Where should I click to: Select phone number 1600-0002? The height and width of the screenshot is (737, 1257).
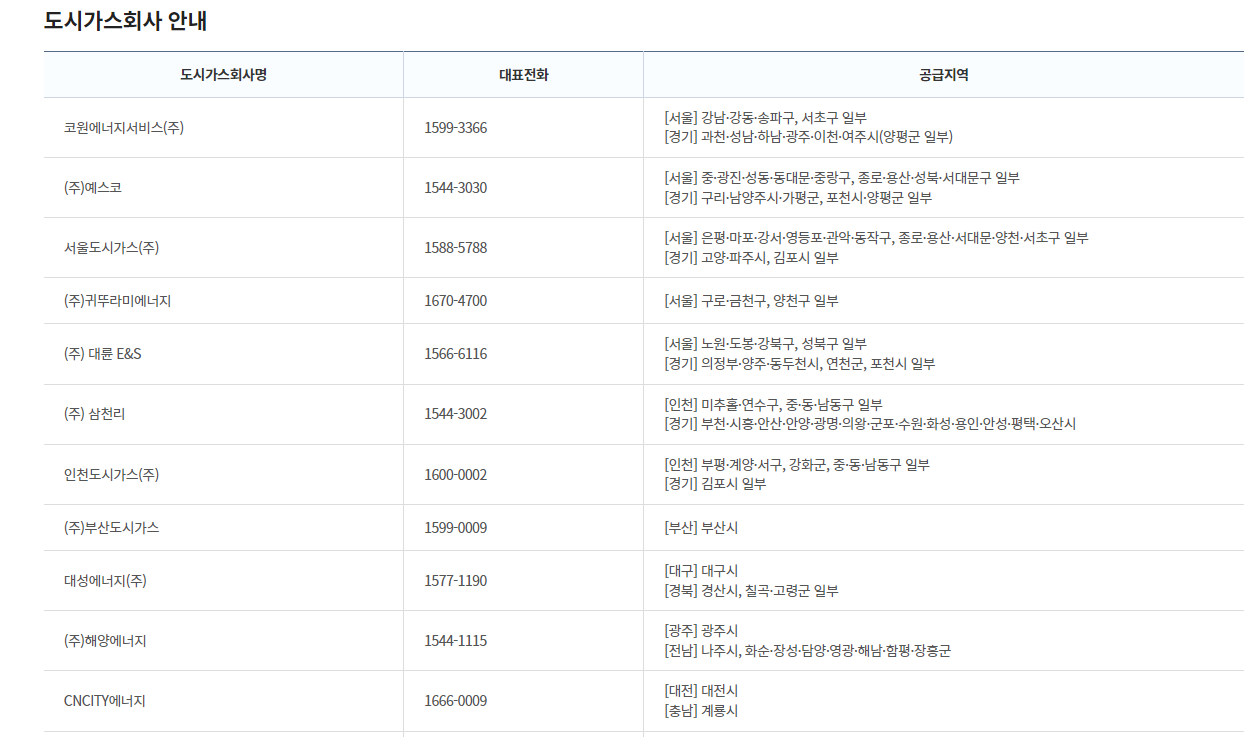[456, 475]
